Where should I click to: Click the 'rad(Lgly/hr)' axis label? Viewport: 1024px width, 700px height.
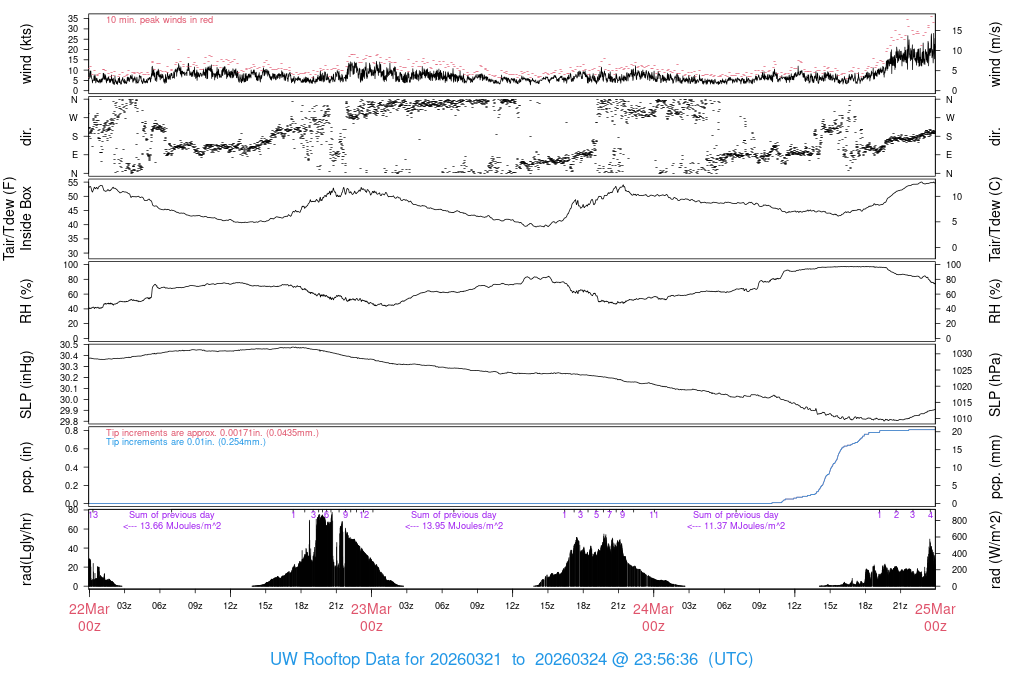26,549
